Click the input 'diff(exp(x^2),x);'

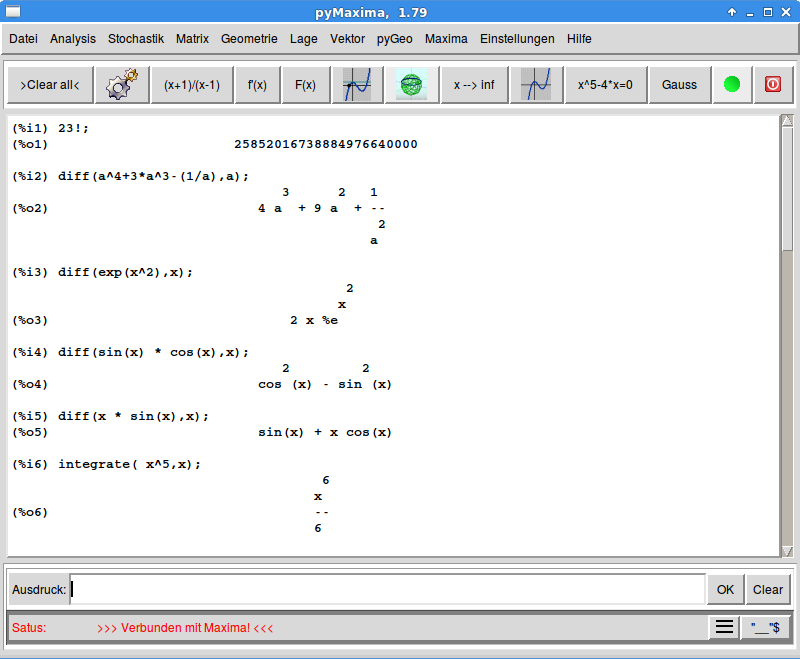pyautogui.click(x=126, y=272)
